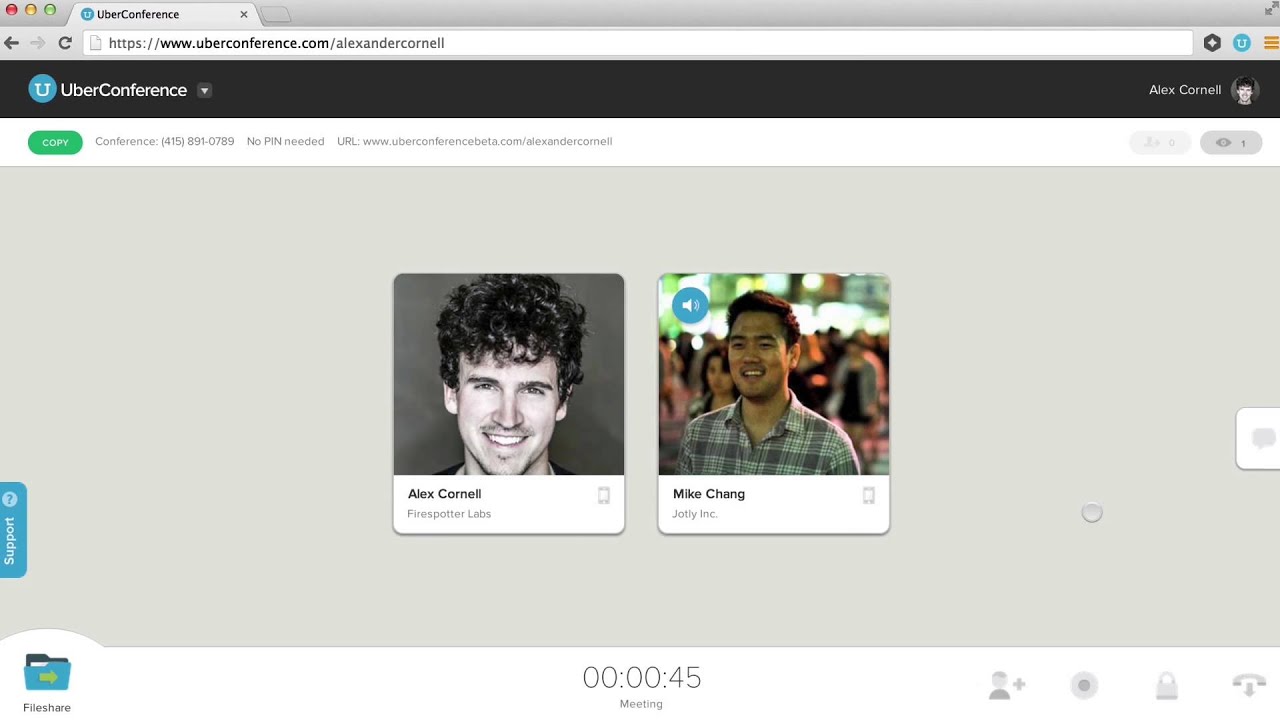Open Mike Chang's participant photo
Screen dimensions: 1280x720
774,374
